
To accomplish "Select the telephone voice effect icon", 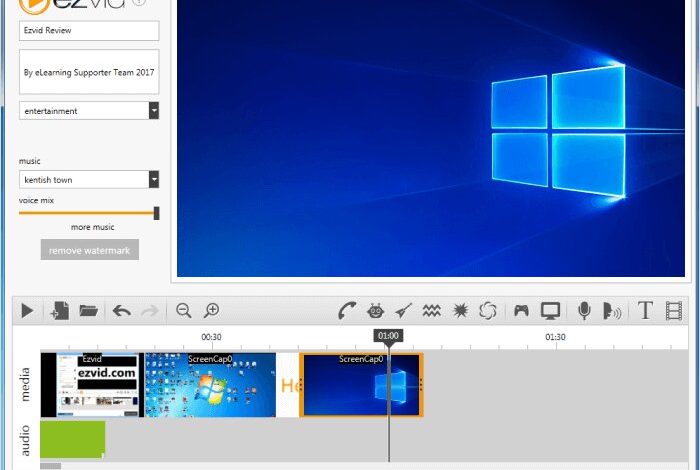I will point(347,311).
